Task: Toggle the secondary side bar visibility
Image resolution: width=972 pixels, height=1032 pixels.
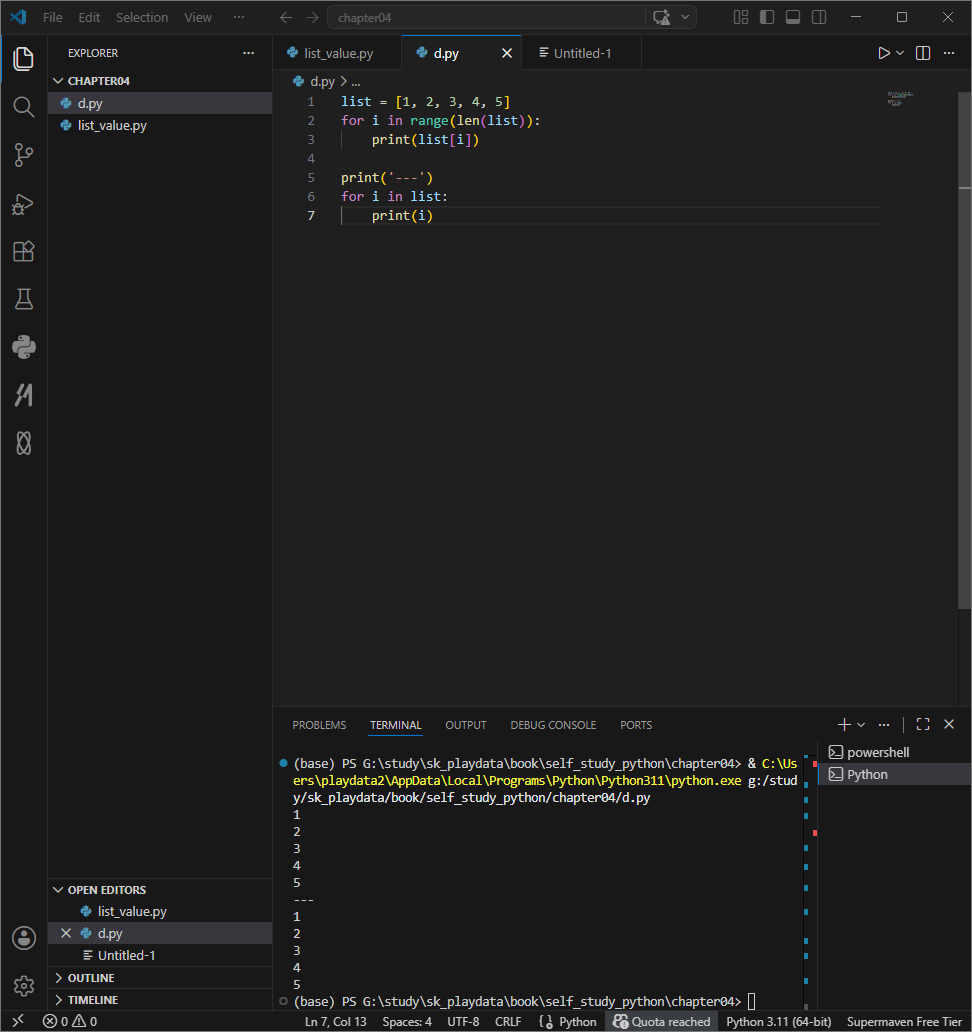Action: [819, 18]
